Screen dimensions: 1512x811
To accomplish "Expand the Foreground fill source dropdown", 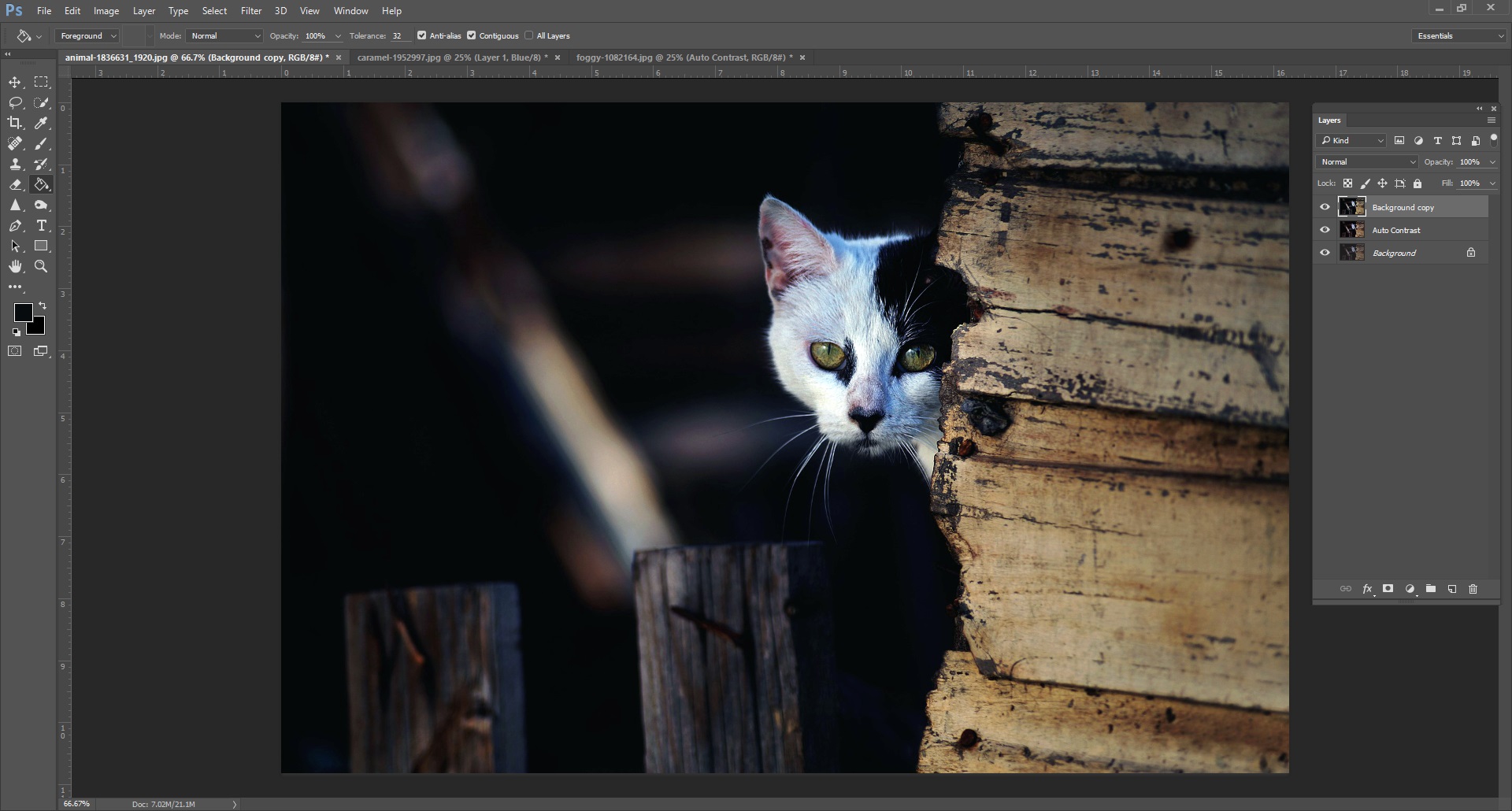I will (x=87, y=36).
